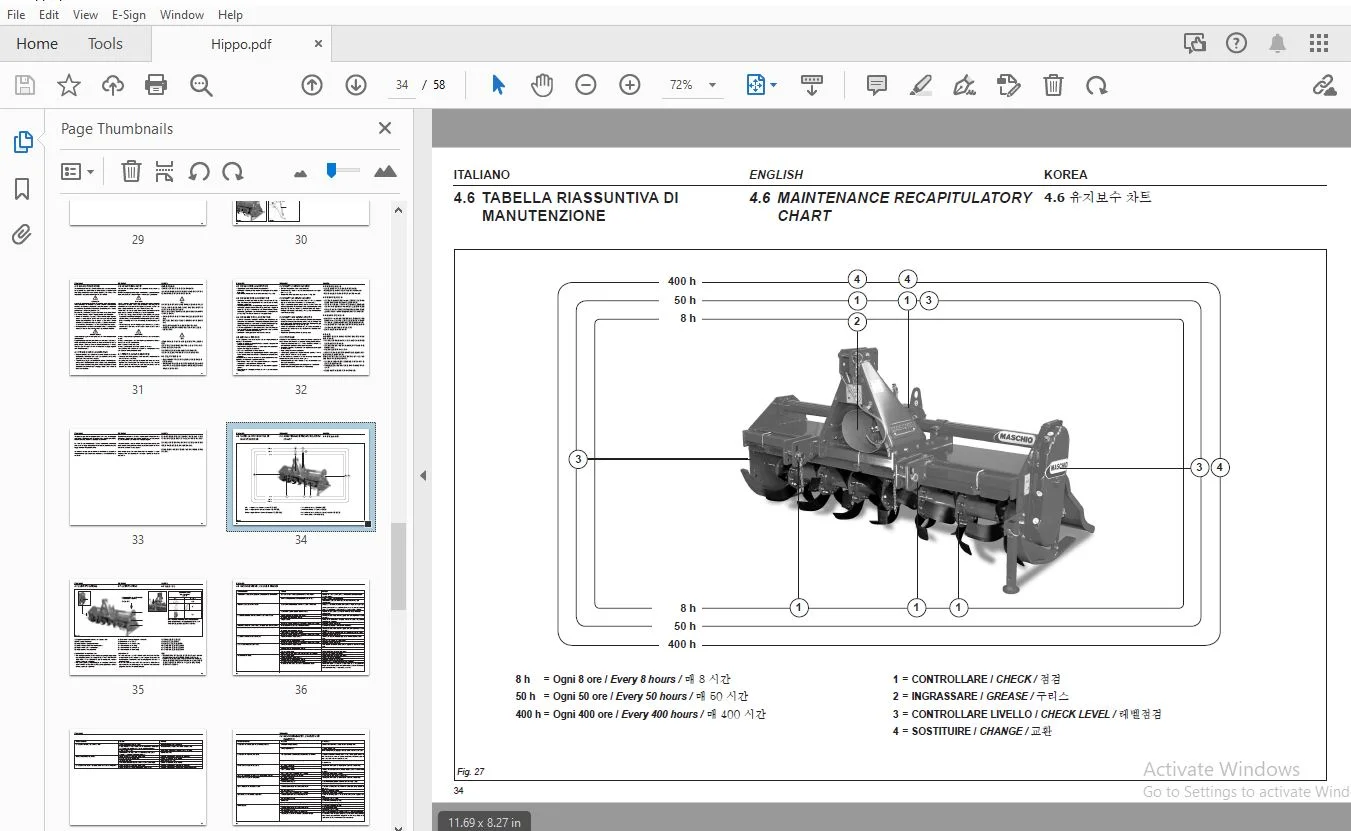Viewport: 1351px width, 831px height.
Task: Select page 33 thumbnail
Action: 138,478
